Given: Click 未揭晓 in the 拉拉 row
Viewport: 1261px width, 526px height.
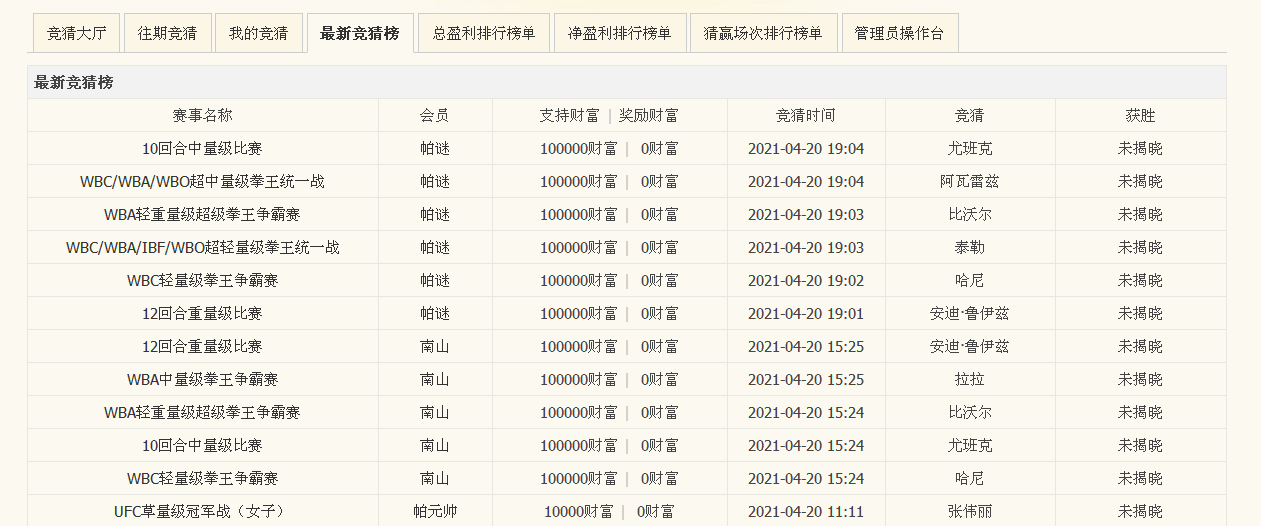Looking at the screenshot, I should 1140,379.
